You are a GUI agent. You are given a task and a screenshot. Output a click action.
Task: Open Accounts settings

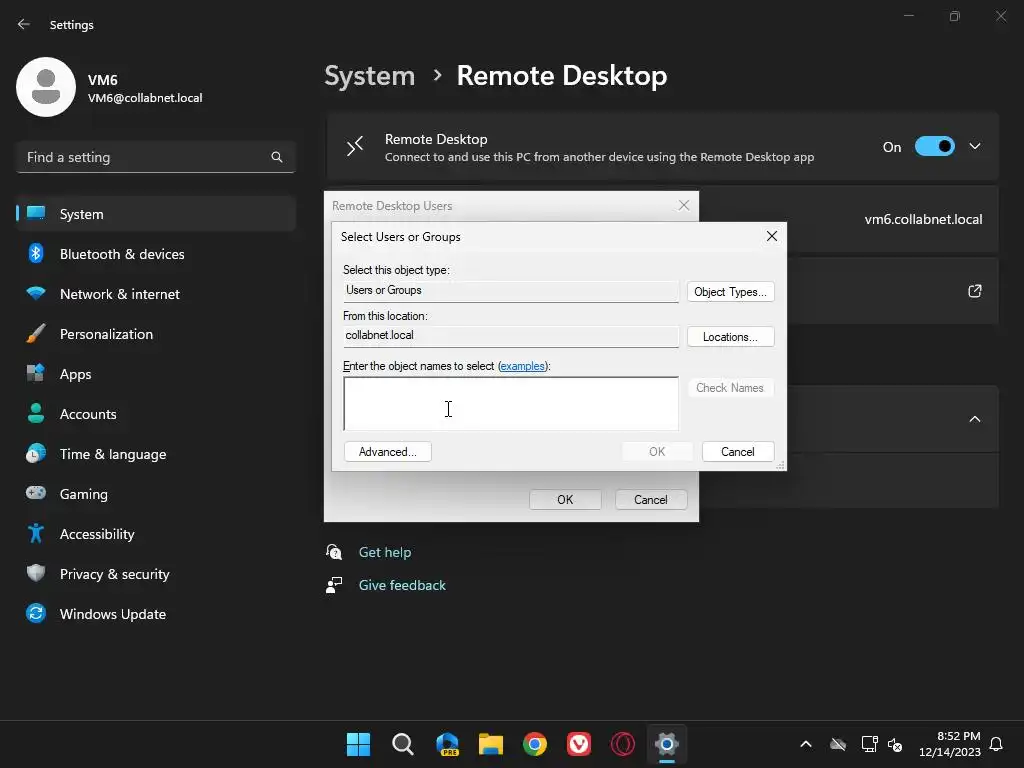tap(156, 414)
